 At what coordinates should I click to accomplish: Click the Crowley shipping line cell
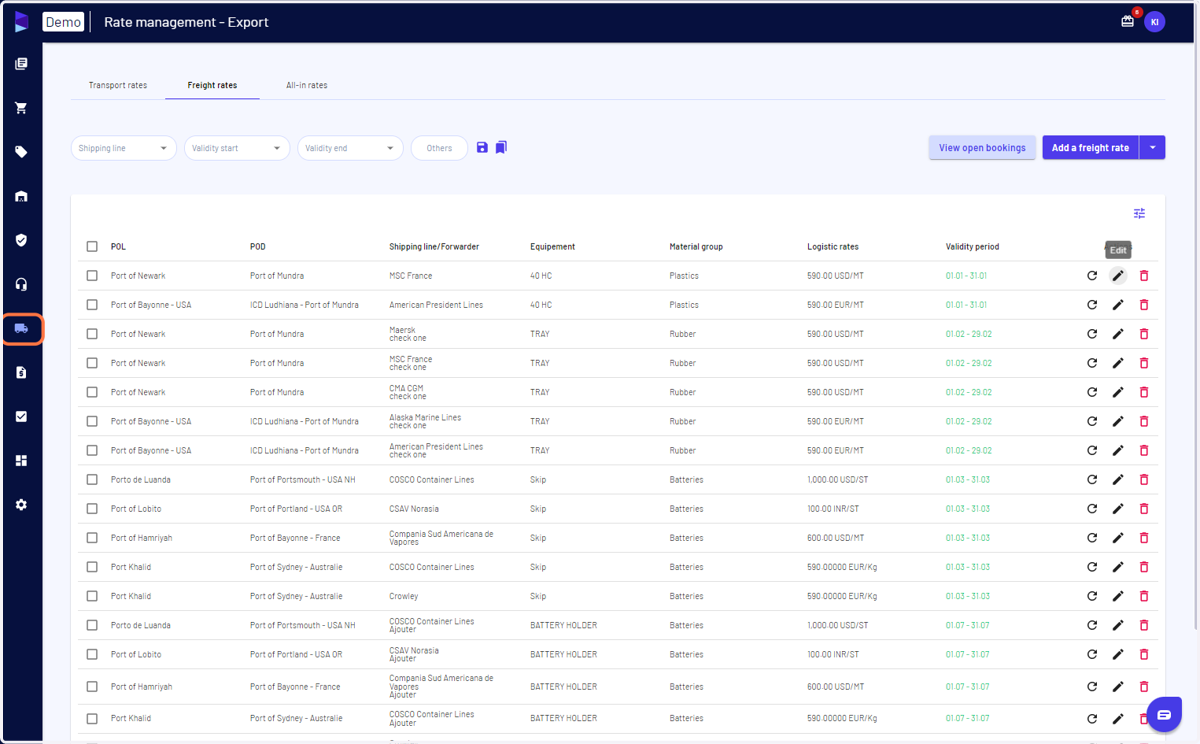click(x=403, y=596)
